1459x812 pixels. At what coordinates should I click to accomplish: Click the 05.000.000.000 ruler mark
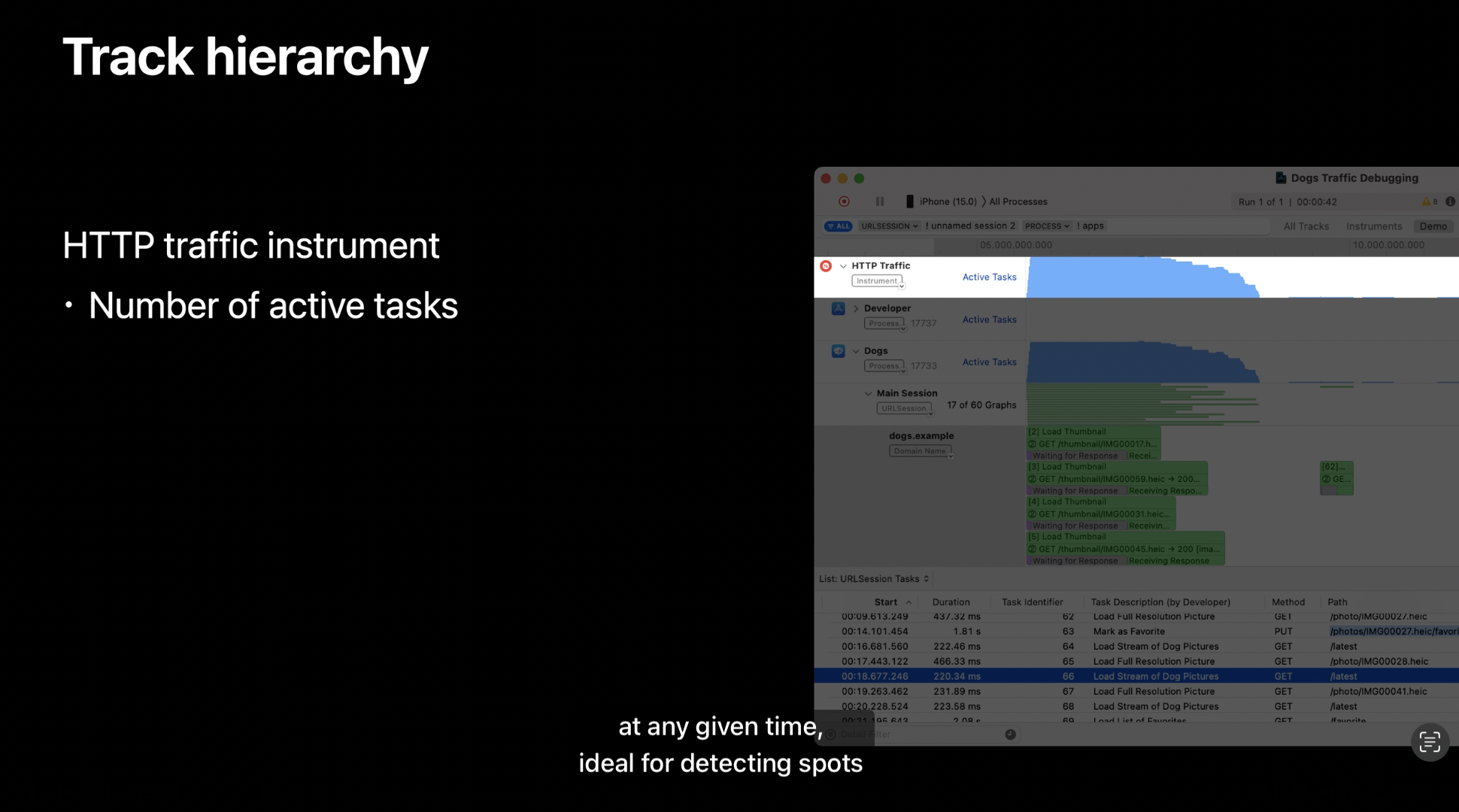tap(1016, 245)
